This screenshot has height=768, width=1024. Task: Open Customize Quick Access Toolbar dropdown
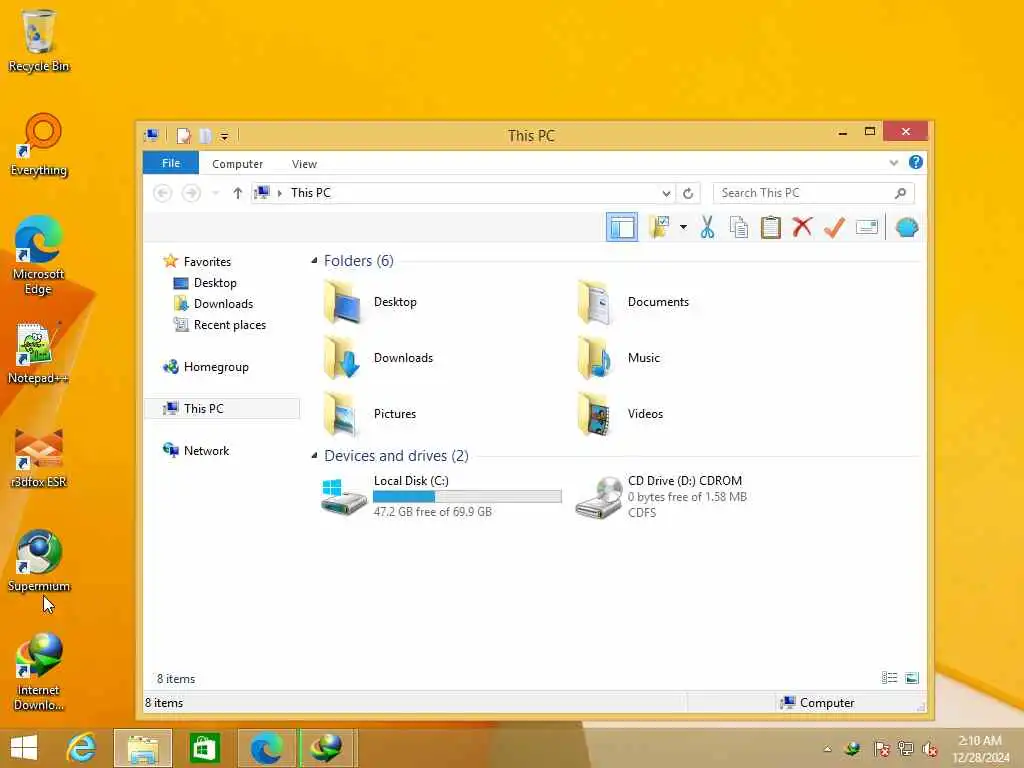point(224,136)
